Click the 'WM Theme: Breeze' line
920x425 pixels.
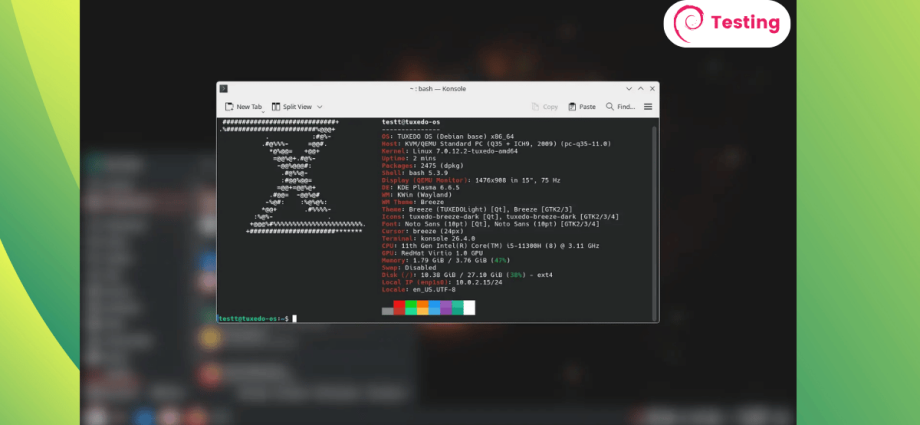413,202
